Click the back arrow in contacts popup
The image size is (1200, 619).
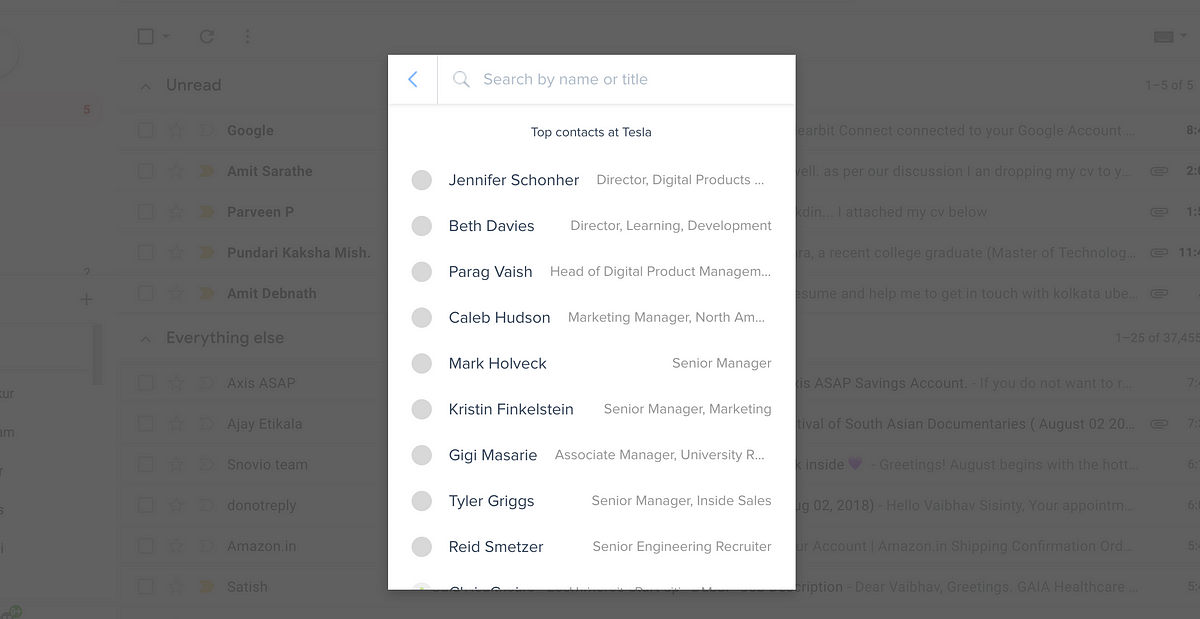click(413, 79)
